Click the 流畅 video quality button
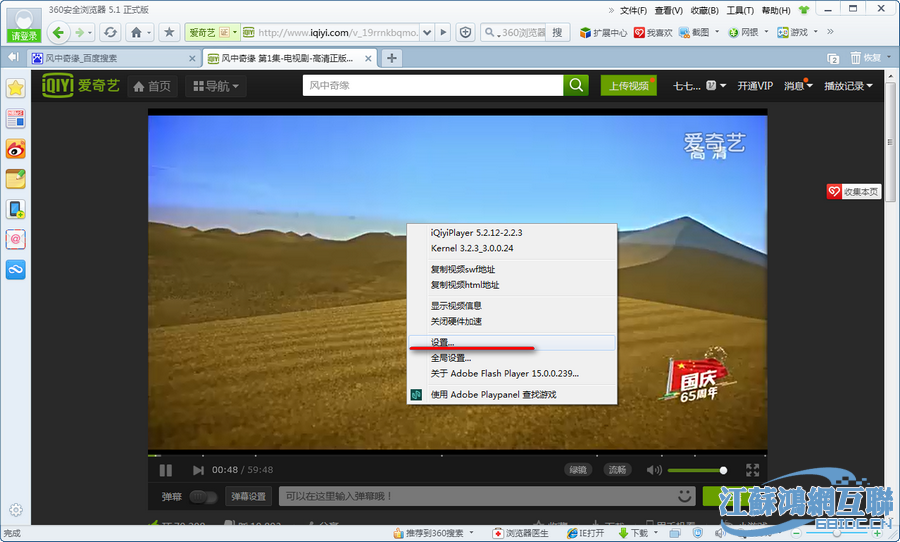 coord(617,470)
